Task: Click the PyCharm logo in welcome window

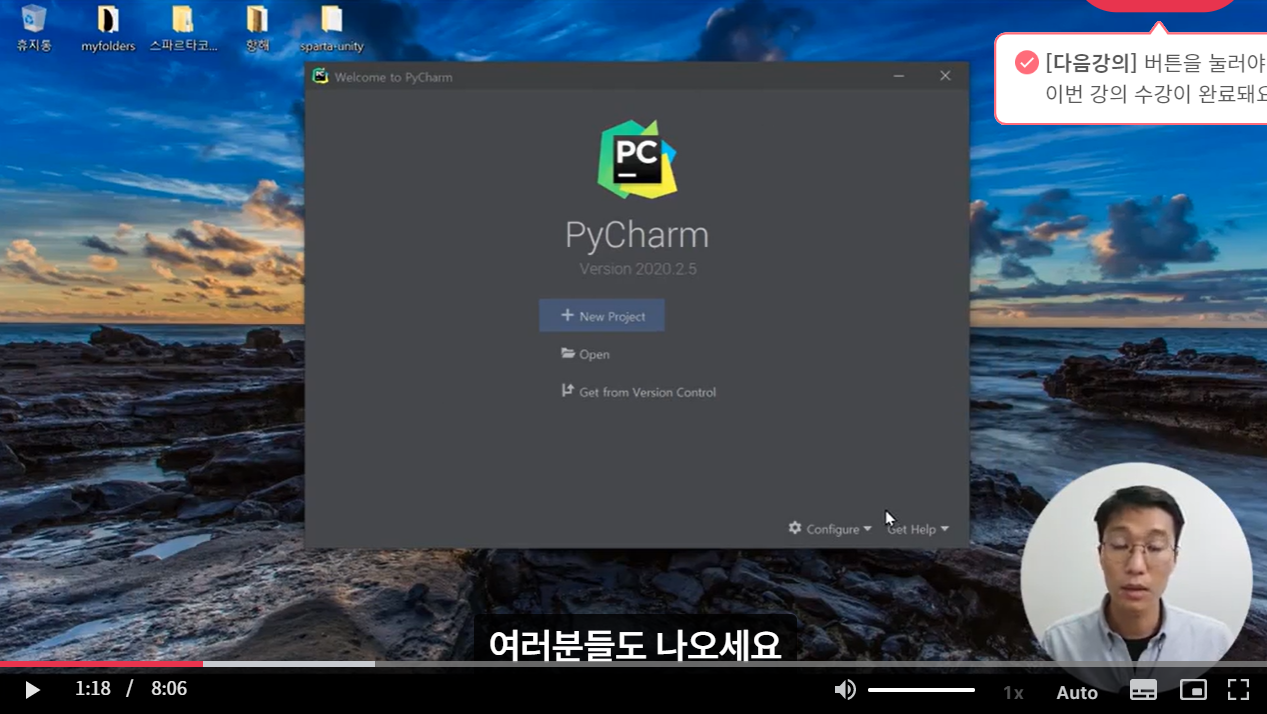Action: coord(637,158)
